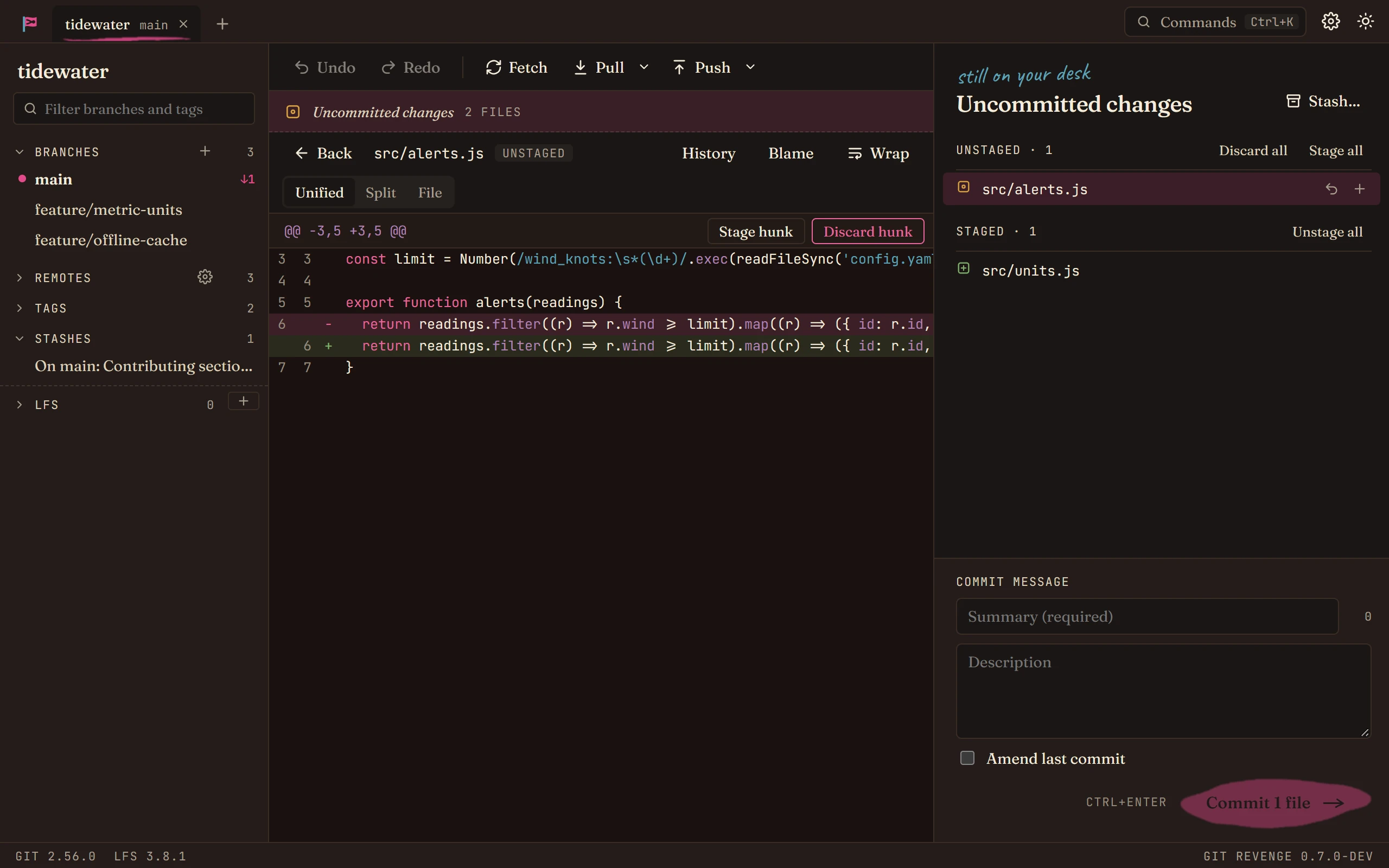Select staged file src/units.js
Image resolution: width=1389 pixels, height=868 pixels.
(1161, 270)
